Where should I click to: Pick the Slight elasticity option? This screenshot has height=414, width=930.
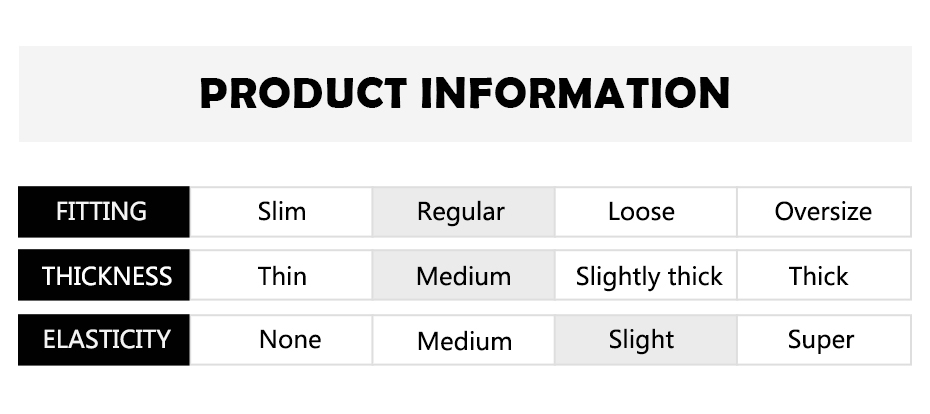point(641,340)
